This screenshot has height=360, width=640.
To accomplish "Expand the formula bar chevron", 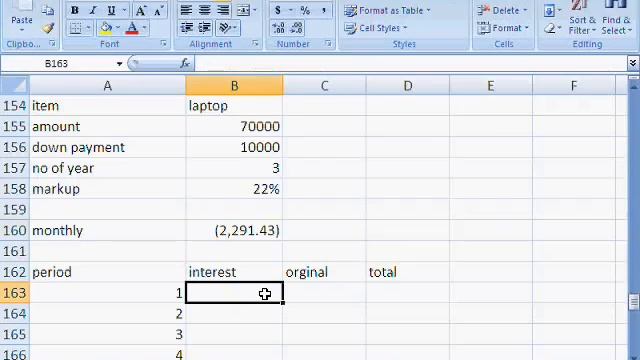I will (x=633, y=63).
